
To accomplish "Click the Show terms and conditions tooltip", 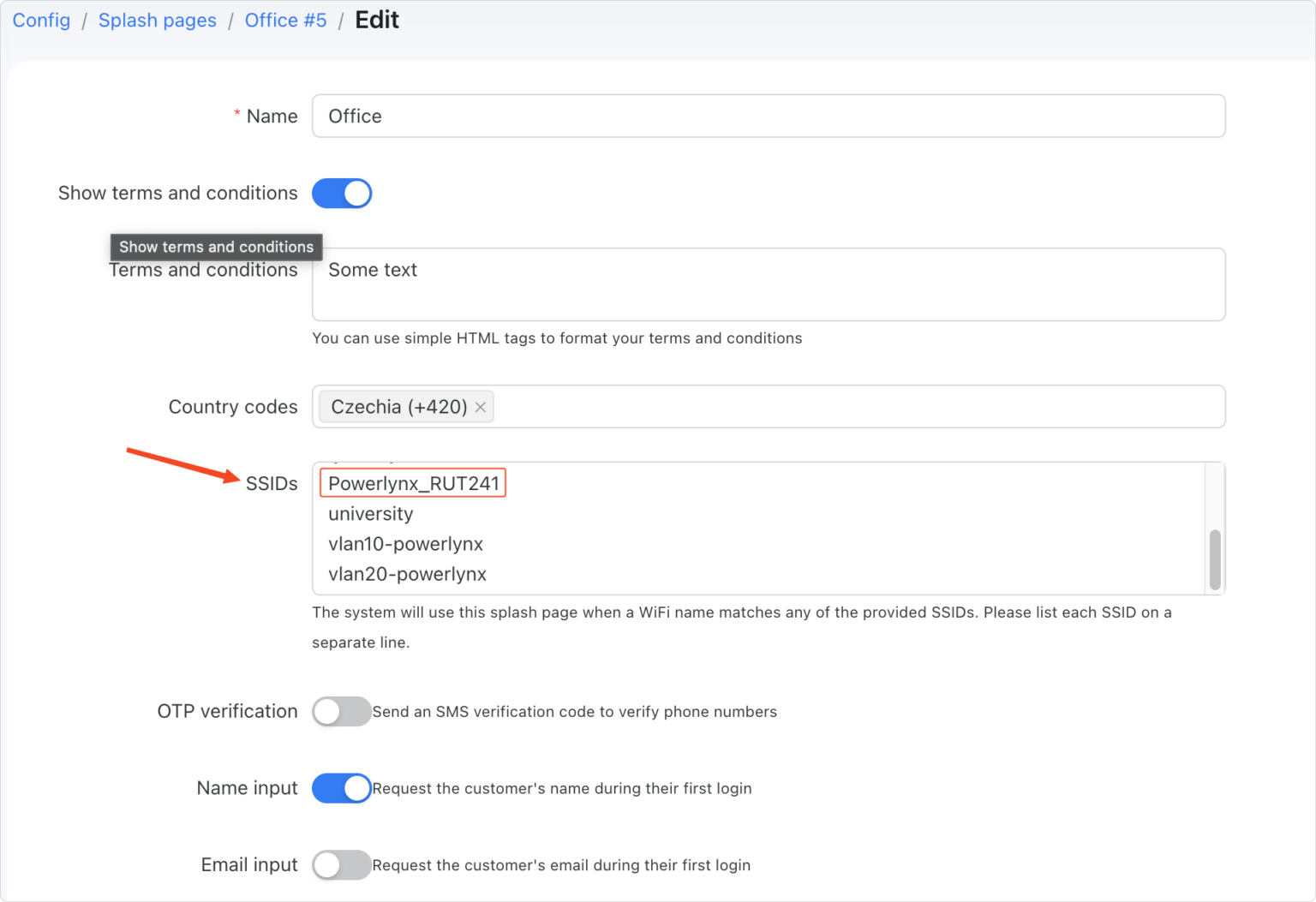I will (215, 247).
